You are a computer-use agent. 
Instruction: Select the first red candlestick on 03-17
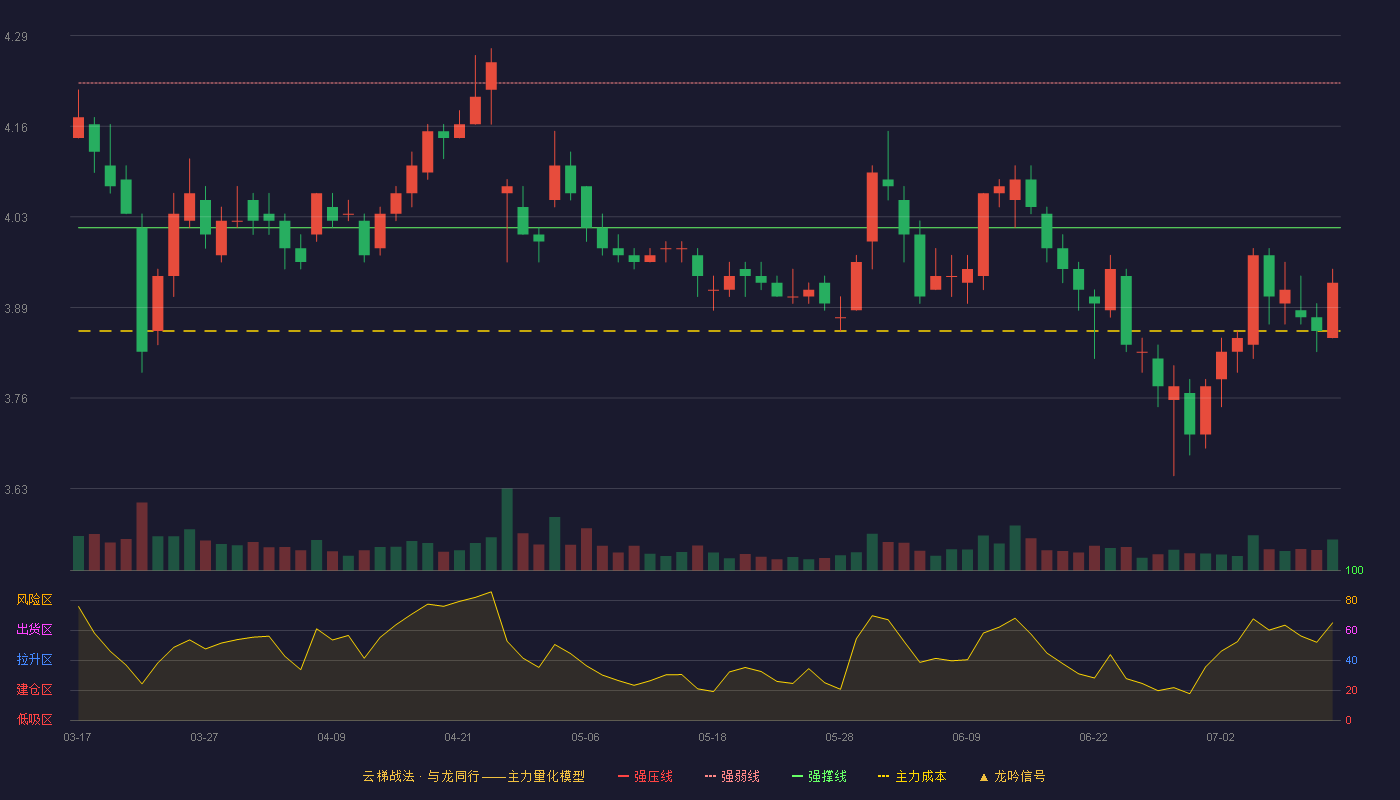coord(78,127)
